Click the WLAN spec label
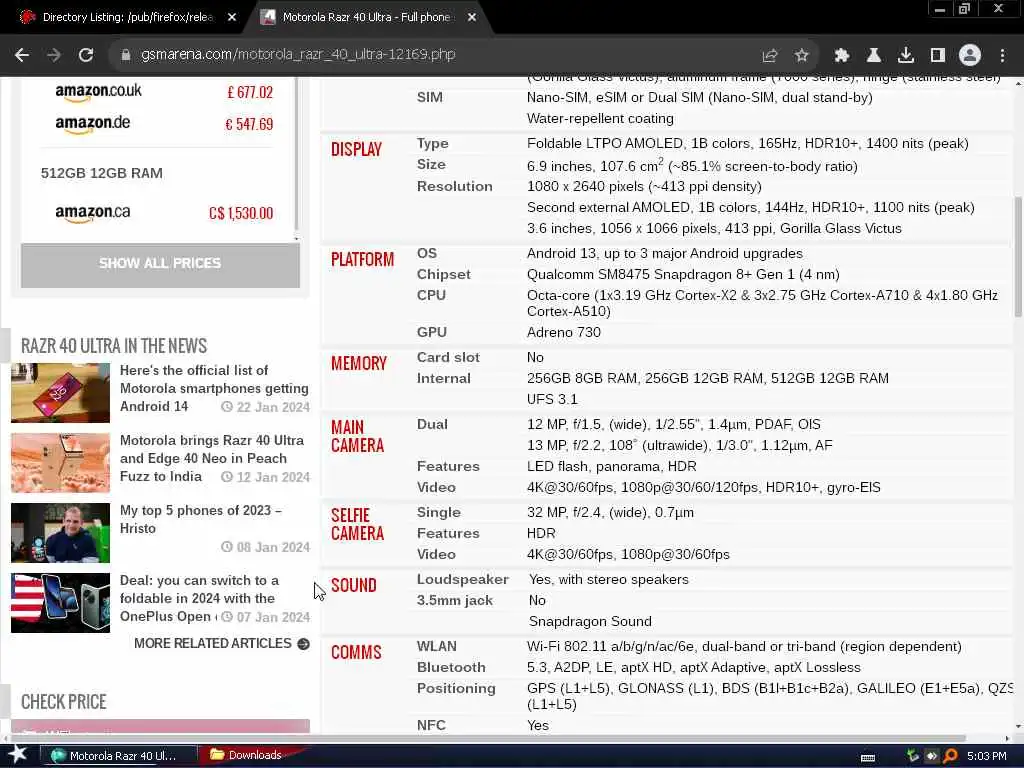 click(436, 647)
